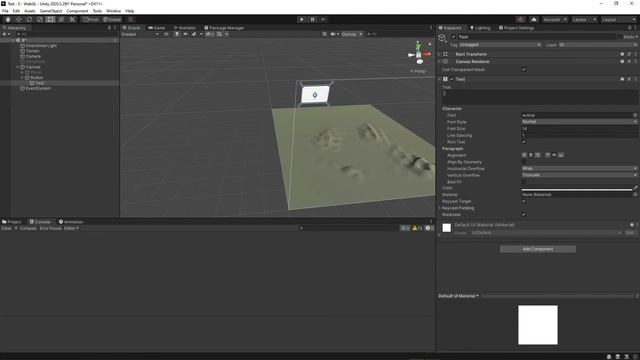Viewport: 640px width, 360px height.
Task: Toggle Align By Geometry checkbox
Action: [524, 162]
